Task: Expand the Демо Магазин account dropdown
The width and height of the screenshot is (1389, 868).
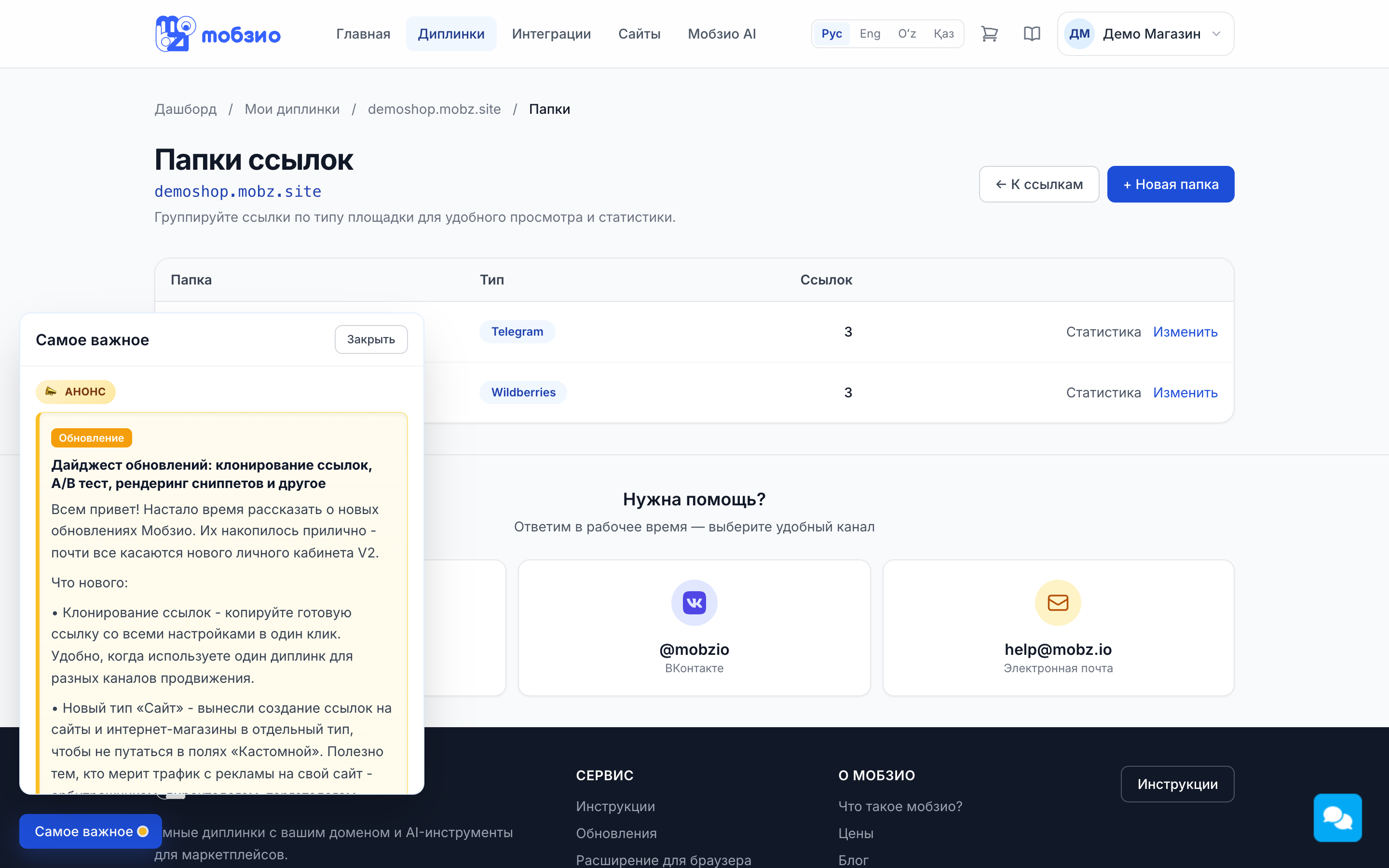Action: point(1145,34)
